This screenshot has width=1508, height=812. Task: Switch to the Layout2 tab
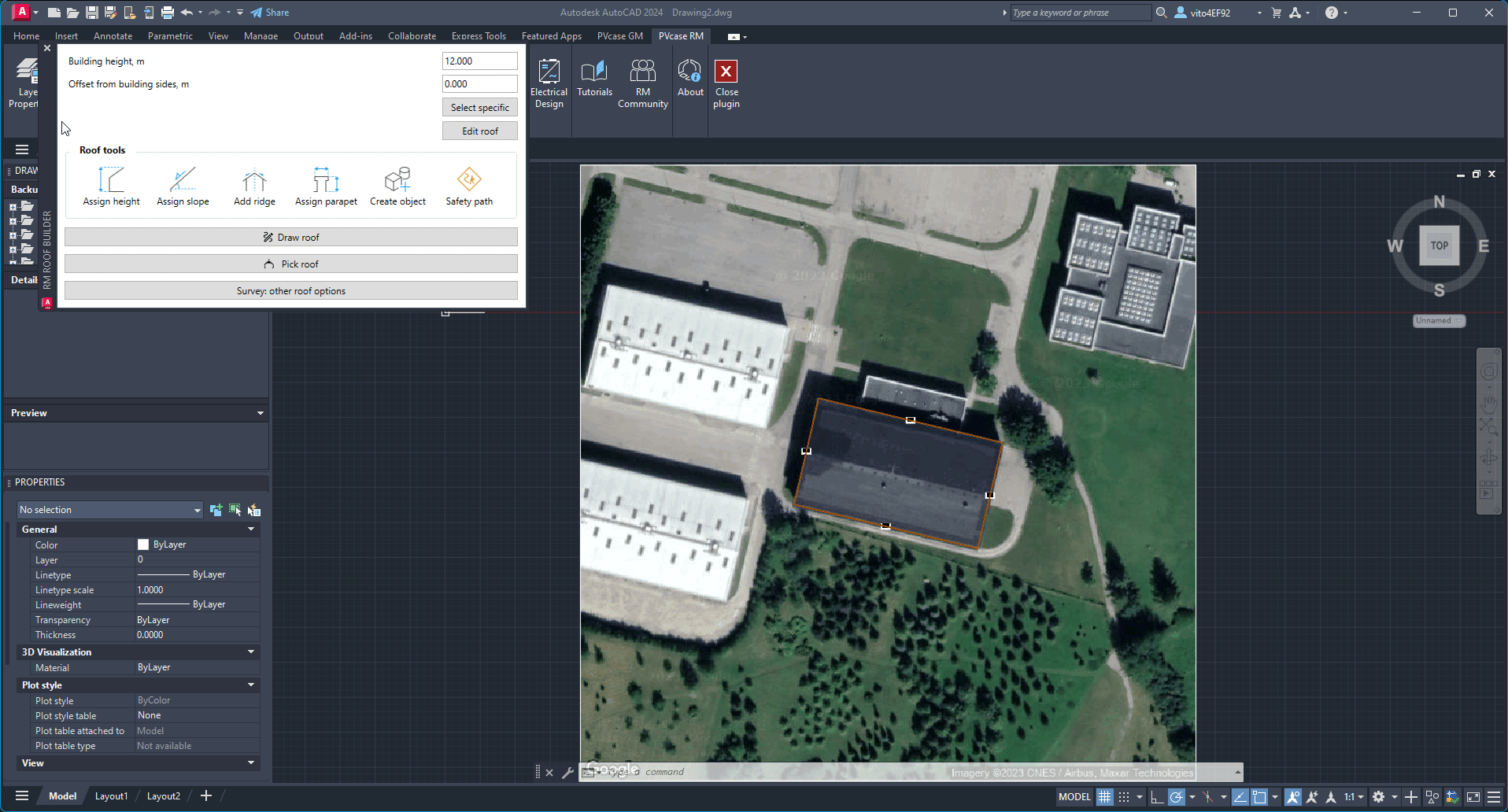tap(163, 796)
